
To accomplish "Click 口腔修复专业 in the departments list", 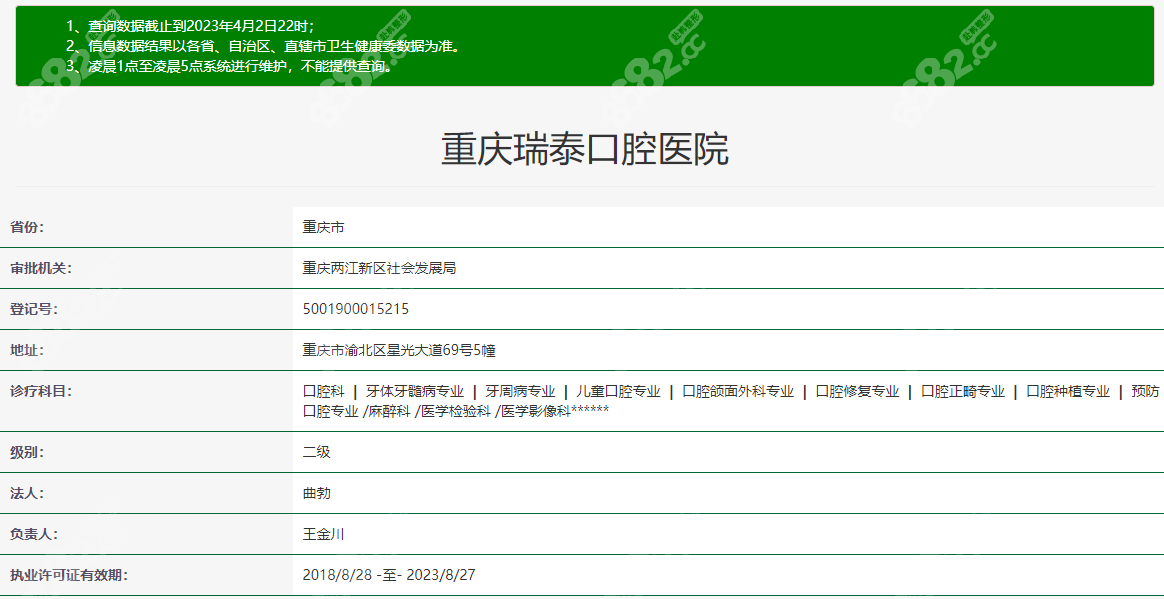I will click(x=857, y=391).
